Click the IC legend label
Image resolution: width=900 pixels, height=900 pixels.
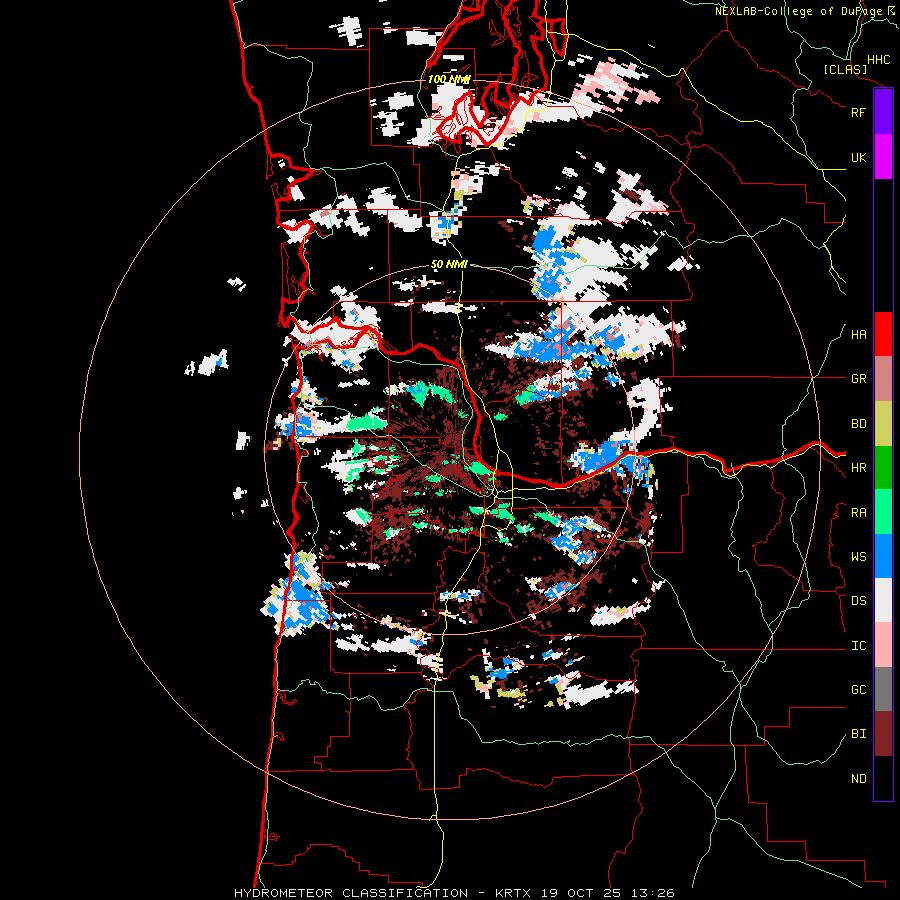(859, 646)
